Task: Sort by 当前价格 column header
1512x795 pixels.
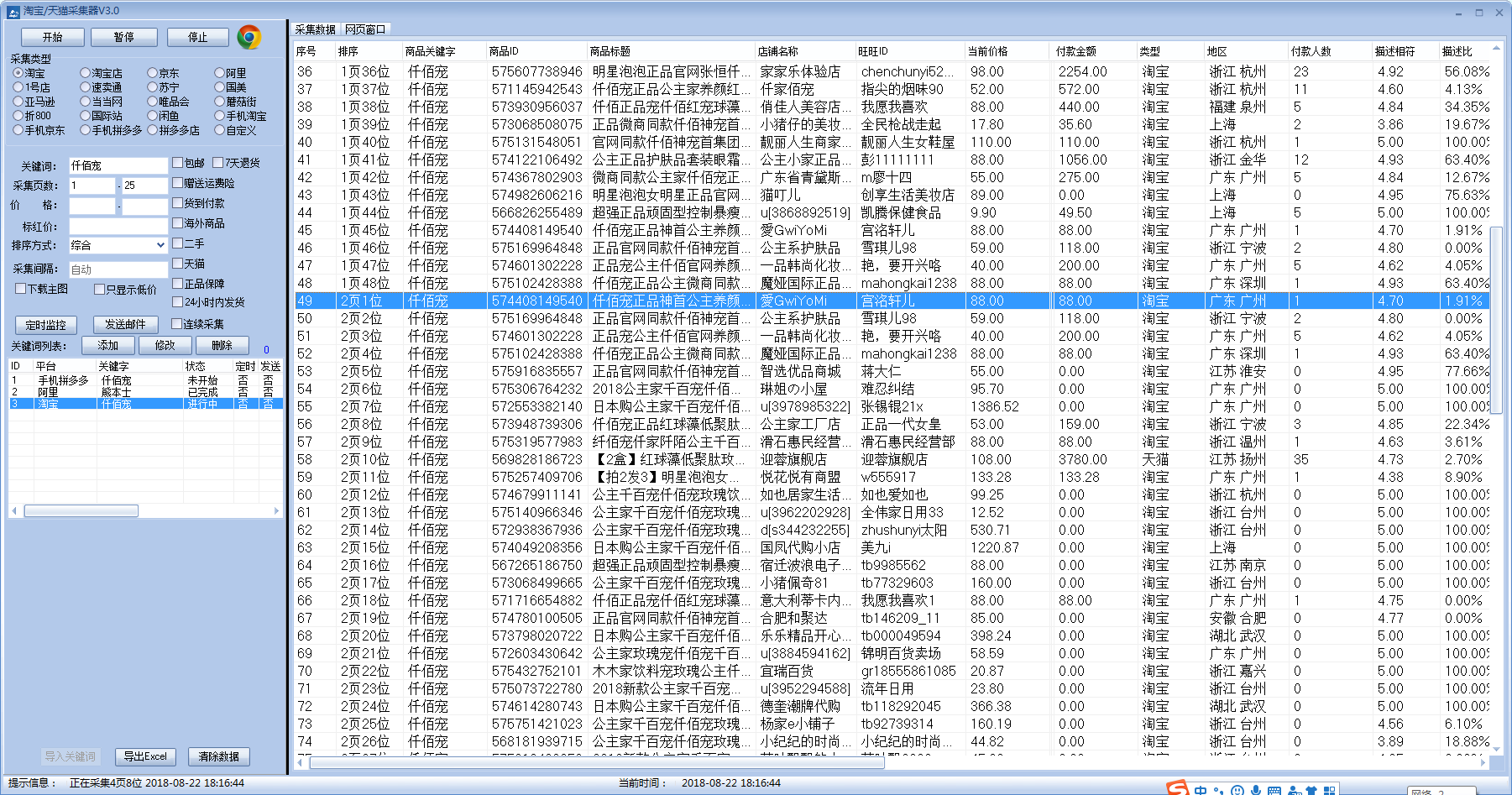Action: coord(1006,51)
